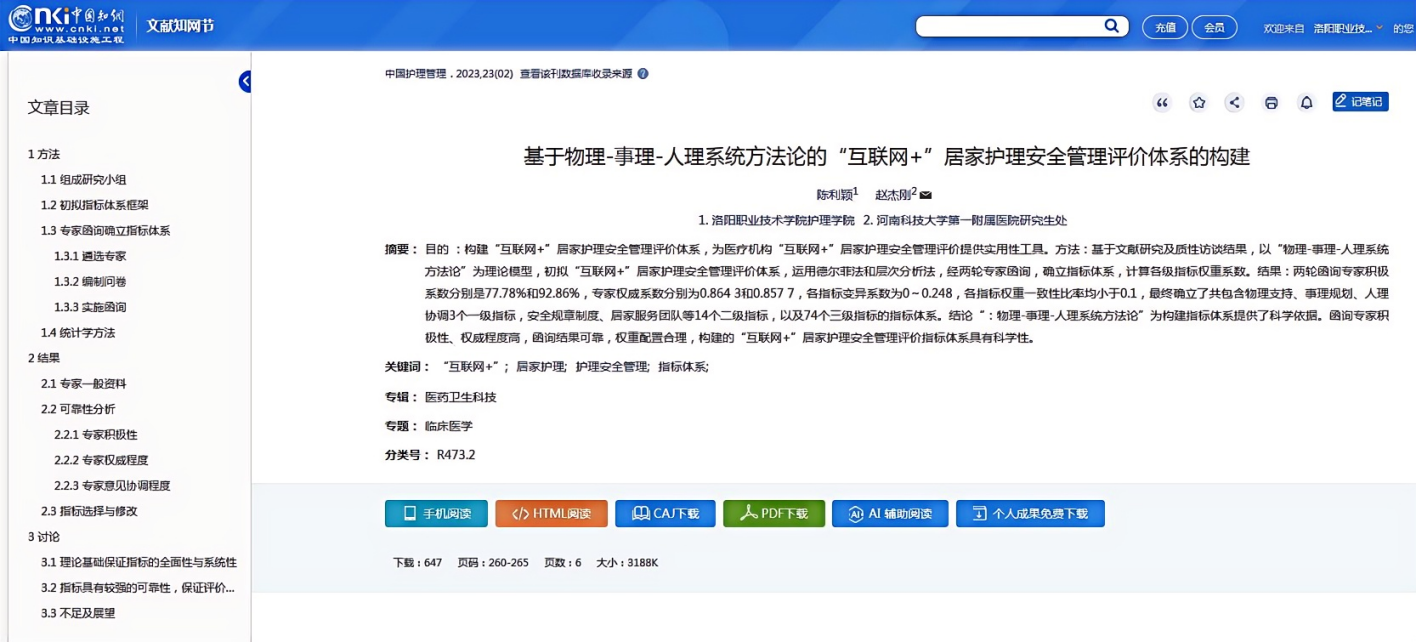Open the 记笔记 notes button
This screenshot has height=642, width=1416.
tap(1360, 101)
